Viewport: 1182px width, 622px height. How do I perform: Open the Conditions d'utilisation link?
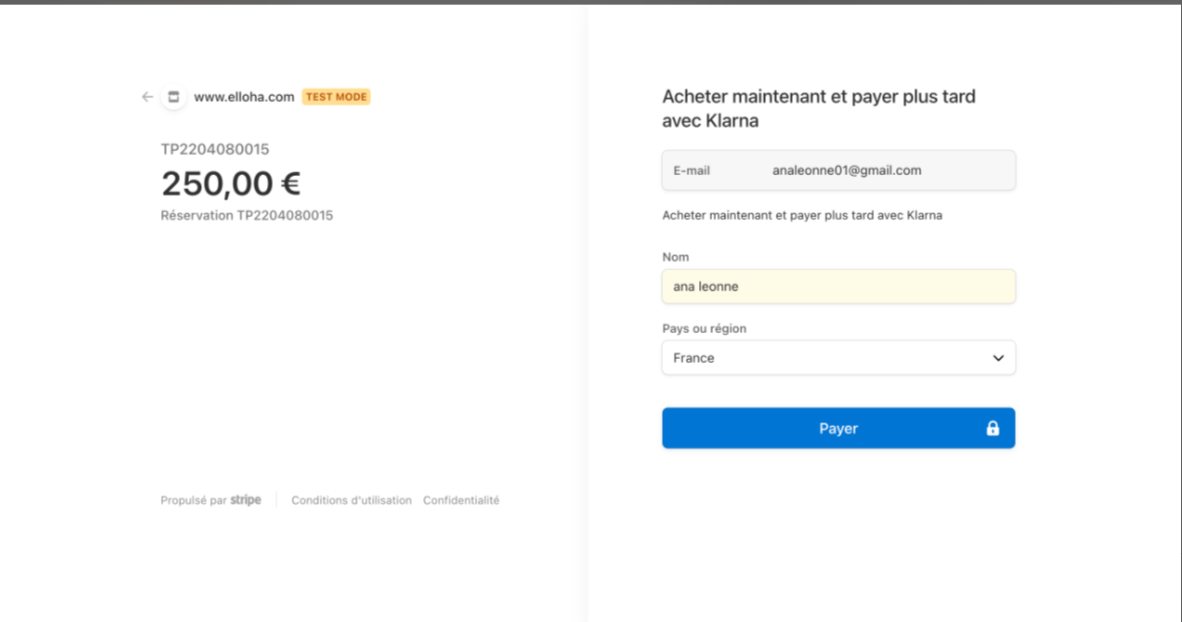coord(351,500)
